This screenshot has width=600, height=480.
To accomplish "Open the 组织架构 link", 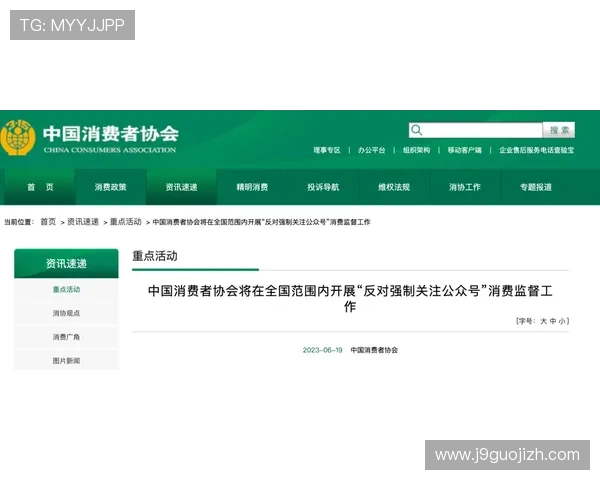I will [x=416, y=150].
